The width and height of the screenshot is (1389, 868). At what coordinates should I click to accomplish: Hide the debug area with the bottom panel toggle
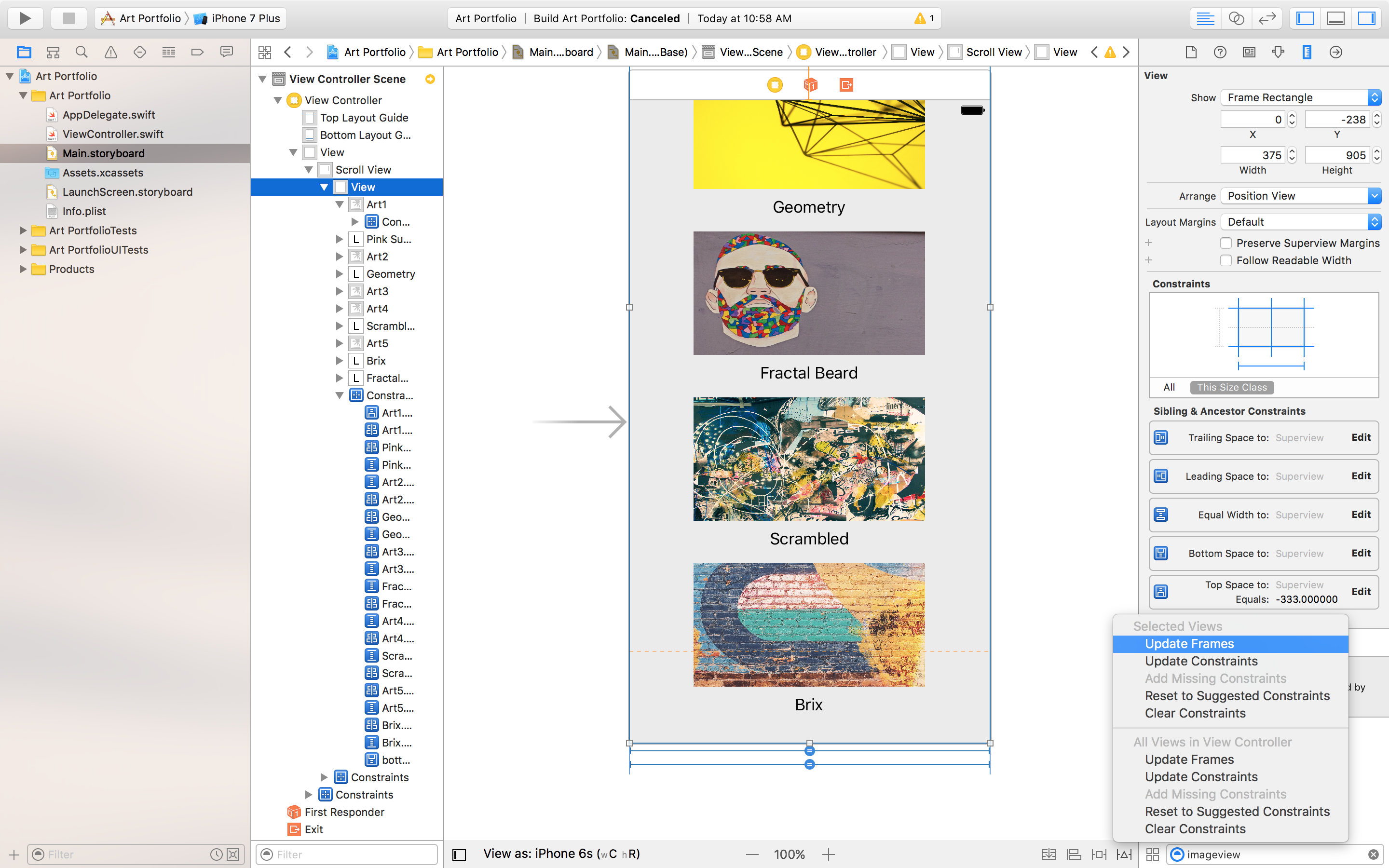point(1335,18)
